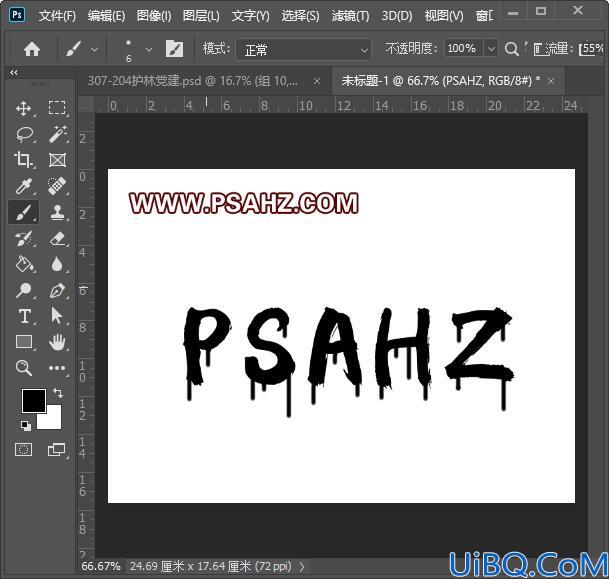Expand the status bar info arrow

(303, 567)
